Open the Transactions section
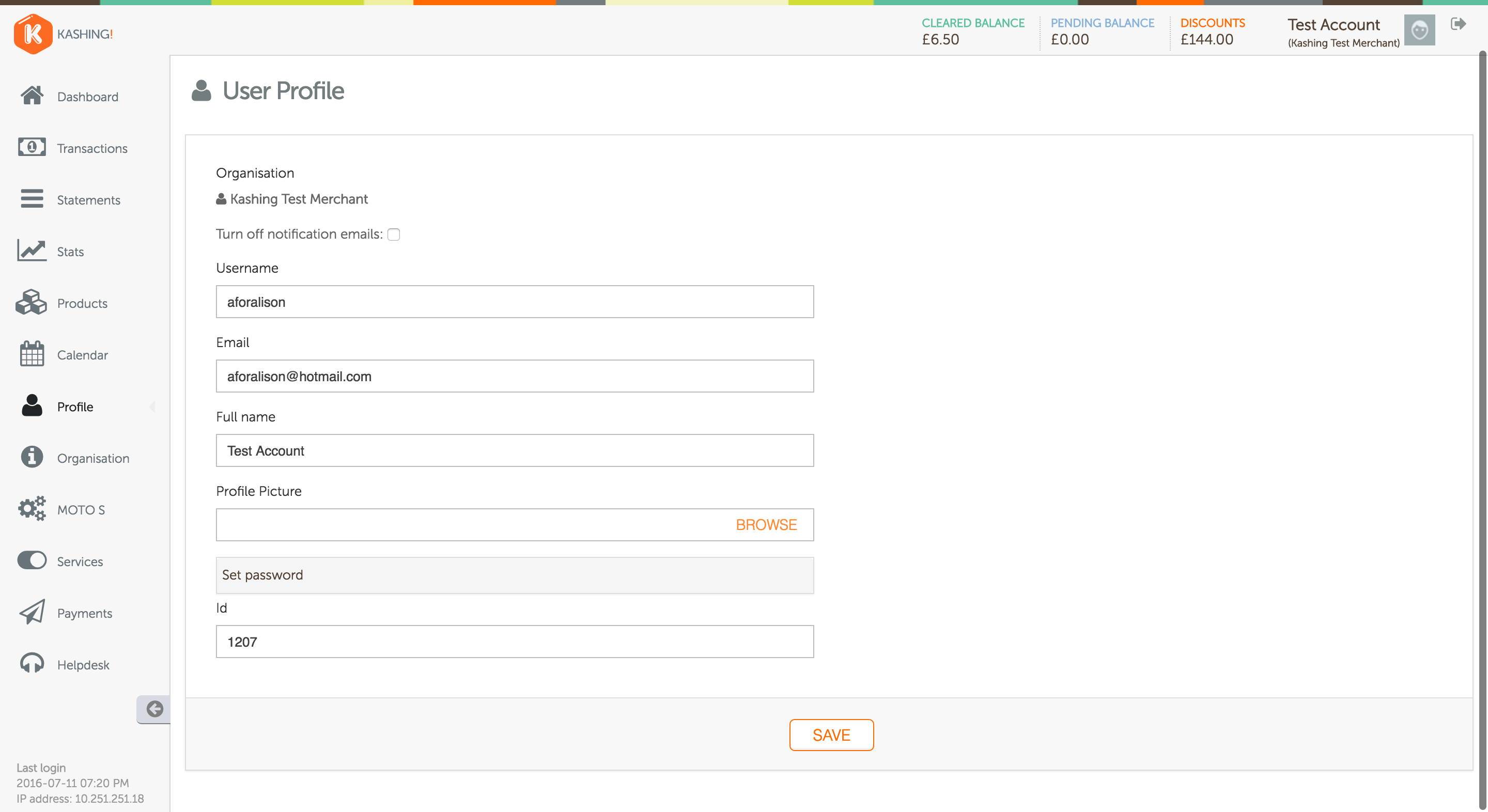The image size is (1488, 812). click(92, 147)
